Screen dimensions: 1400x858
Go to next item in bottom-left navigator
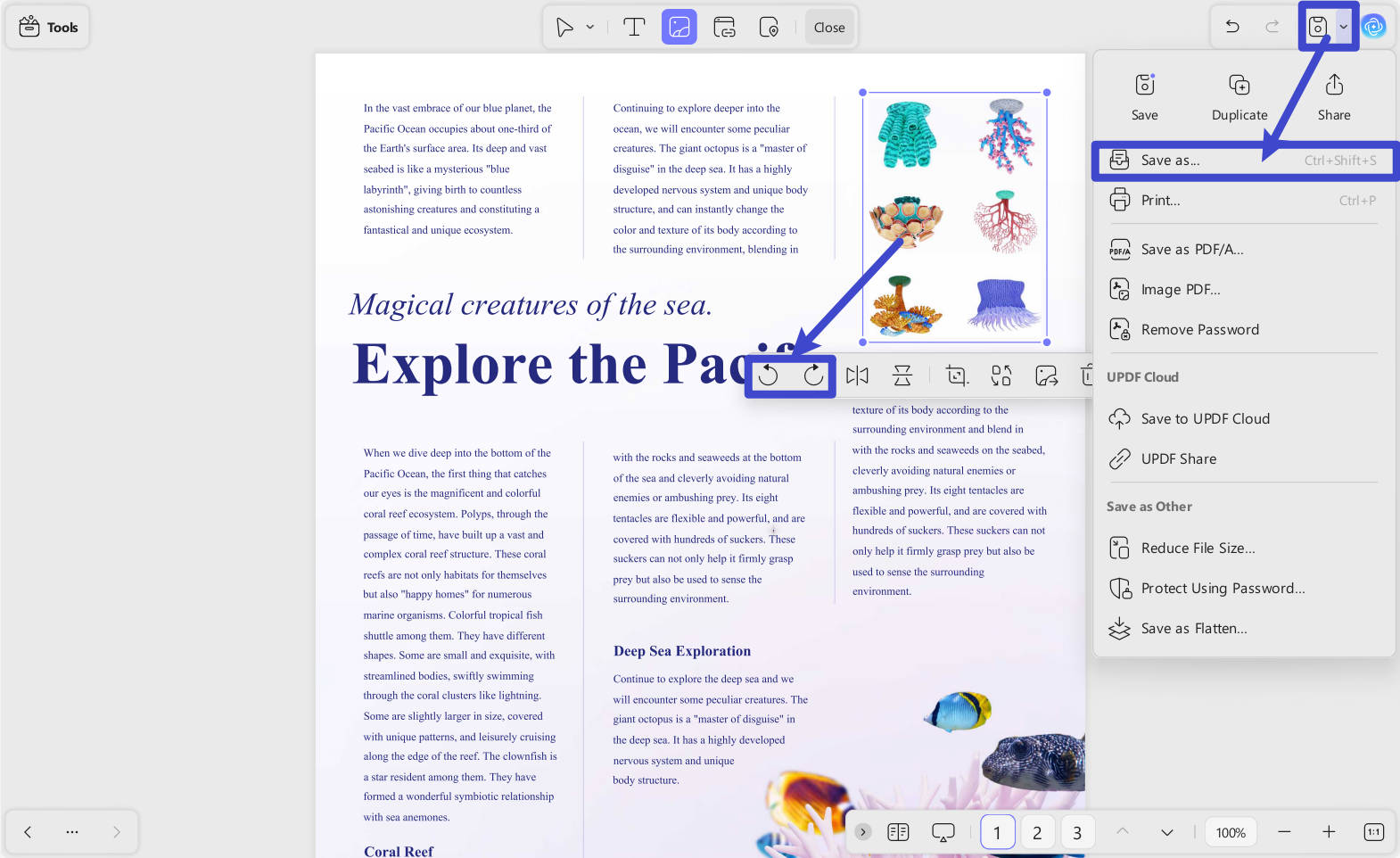coord(117,832)
